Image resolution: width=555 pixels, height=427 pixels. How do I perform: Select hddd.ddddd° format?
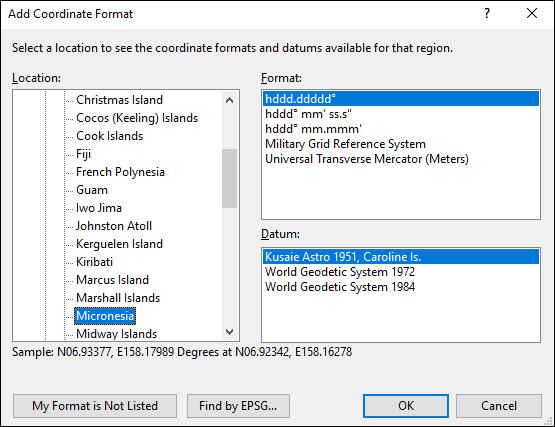coord(401,99)
